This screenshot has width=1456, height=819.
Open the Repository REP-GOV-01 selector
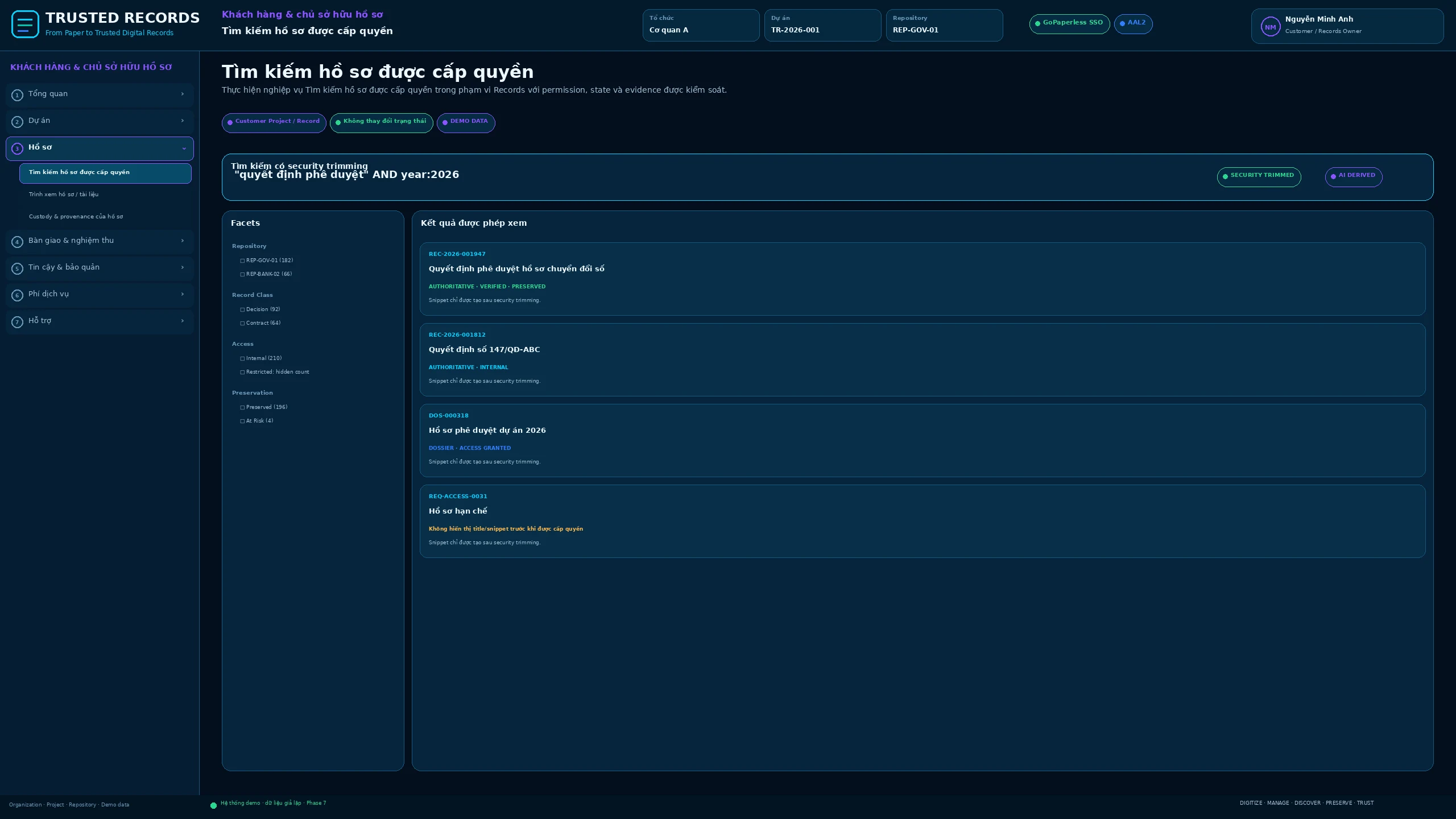coord(944,25)
